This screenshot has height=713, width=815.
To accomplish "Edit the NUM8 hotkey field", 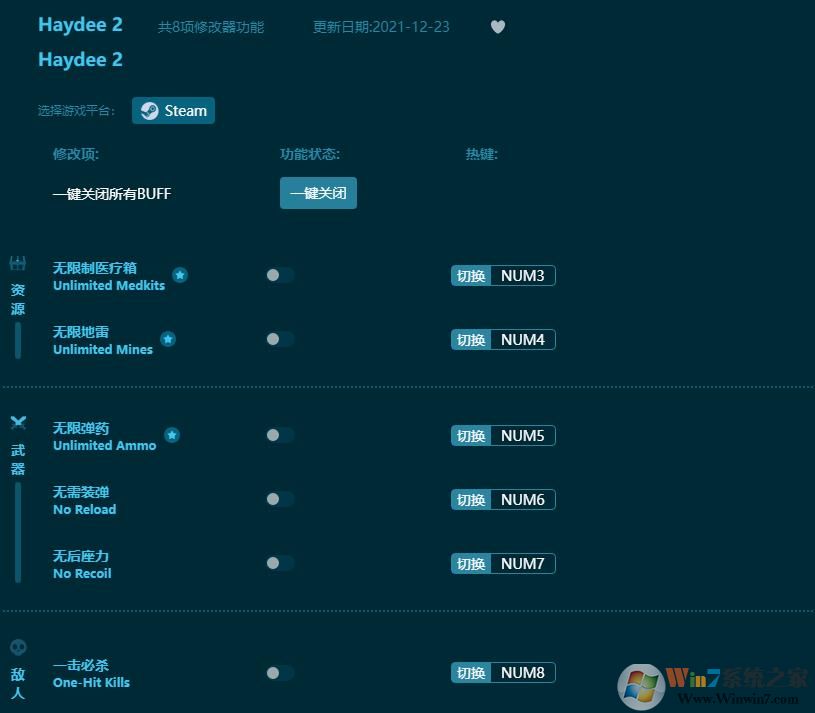I will click(523, 673).
